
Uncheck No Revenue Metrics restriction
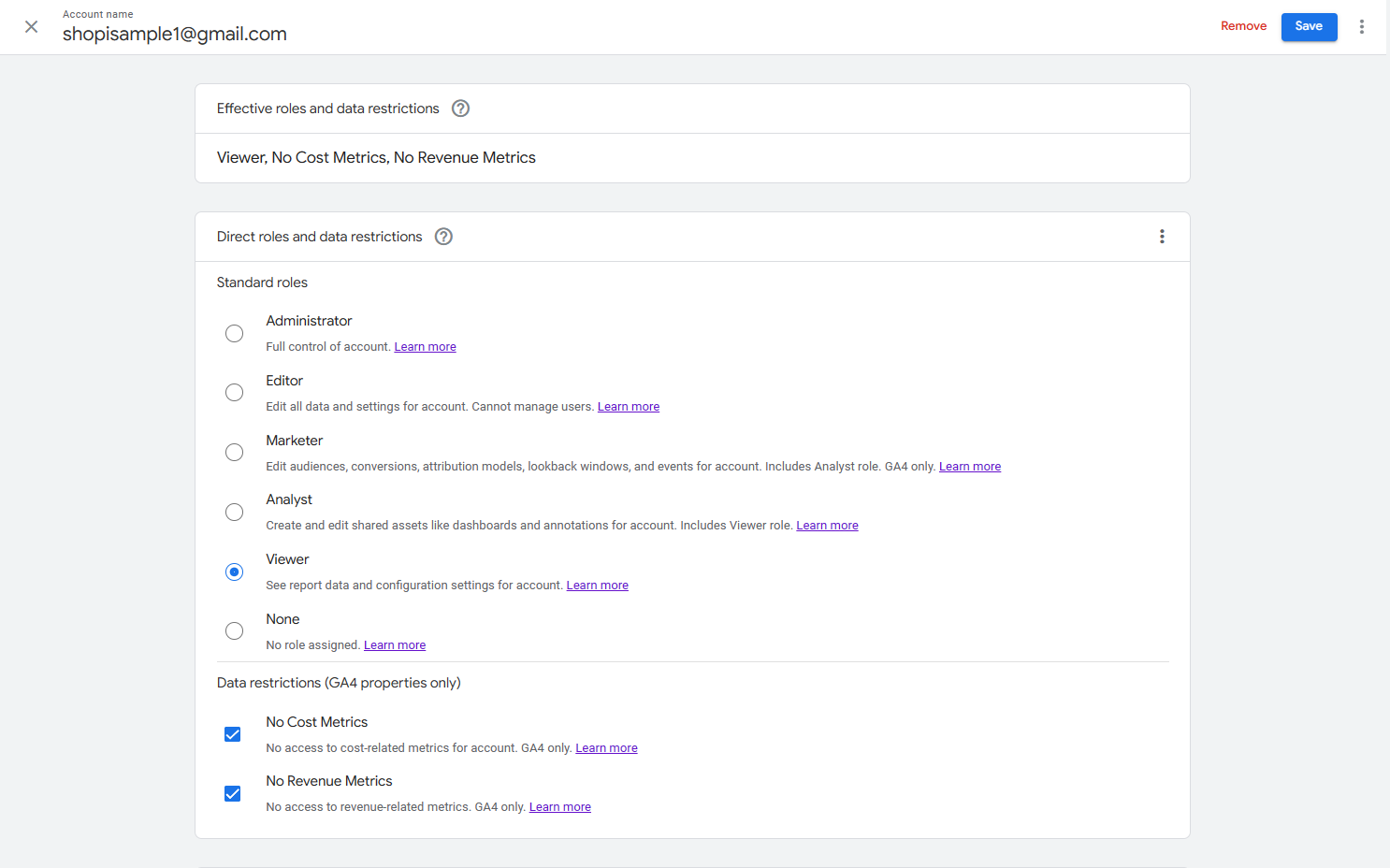[x=233, y=794]
